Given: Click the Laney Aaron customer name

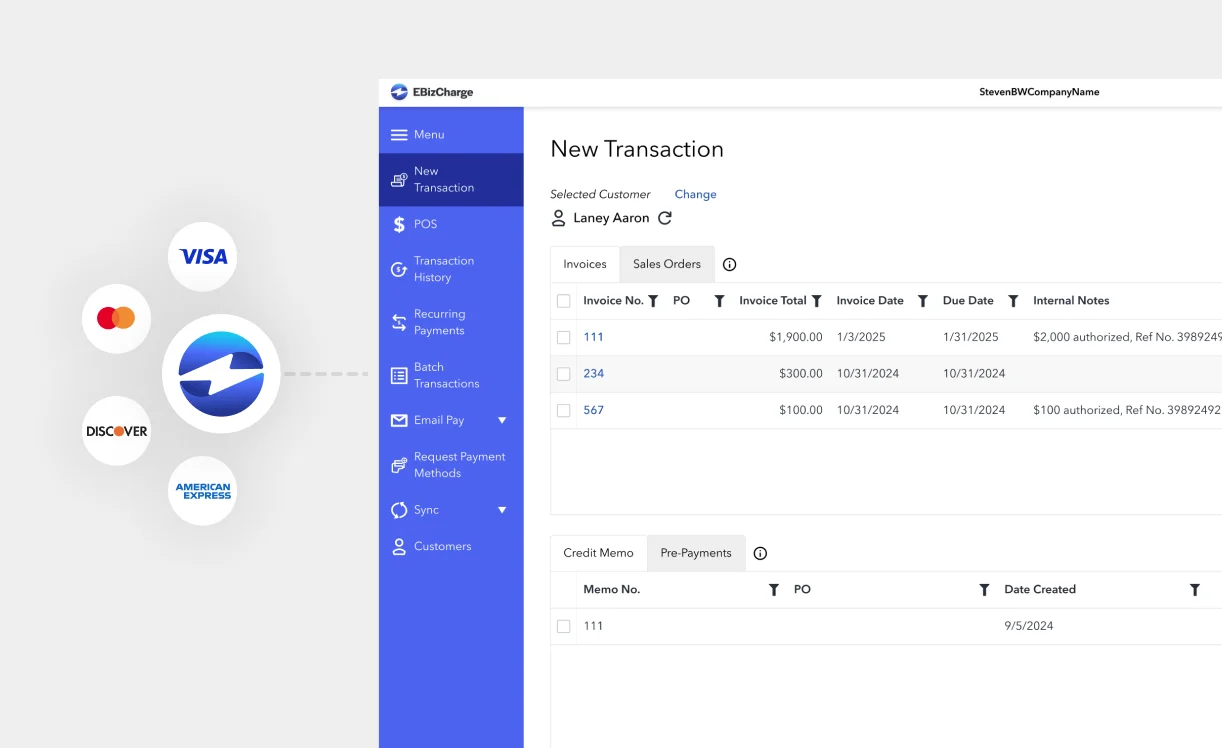Looking at the screenshot, I should pos(611,218).
